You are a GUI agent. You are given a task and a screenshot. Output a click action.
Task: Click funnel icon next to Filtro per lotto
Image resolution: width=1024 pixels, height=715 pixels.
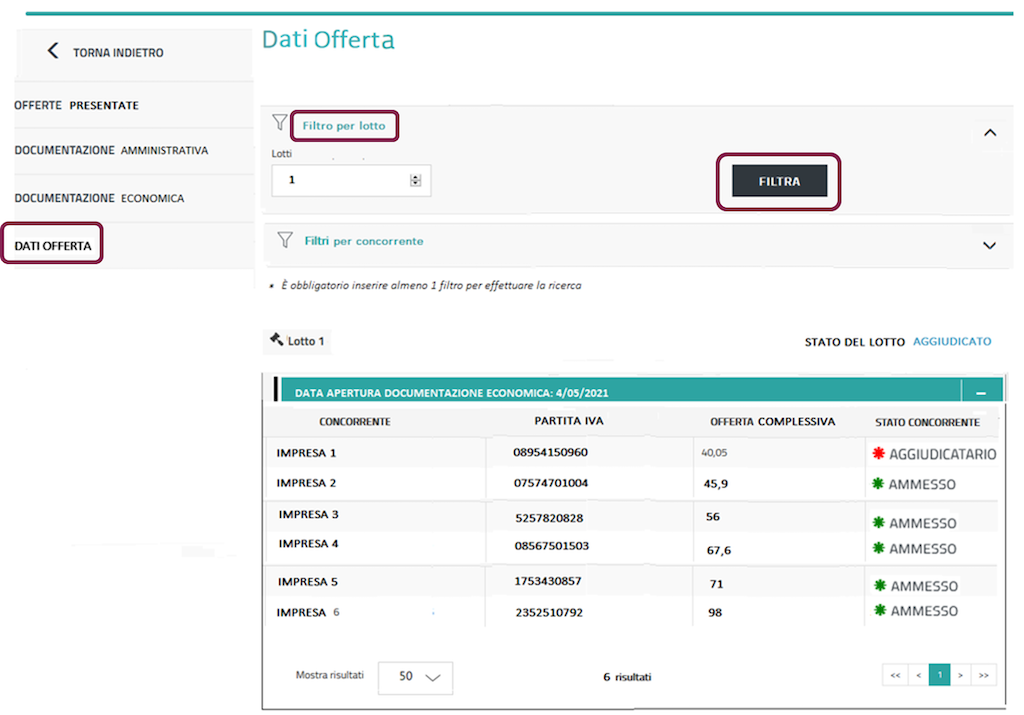click(x=280, y=123)
